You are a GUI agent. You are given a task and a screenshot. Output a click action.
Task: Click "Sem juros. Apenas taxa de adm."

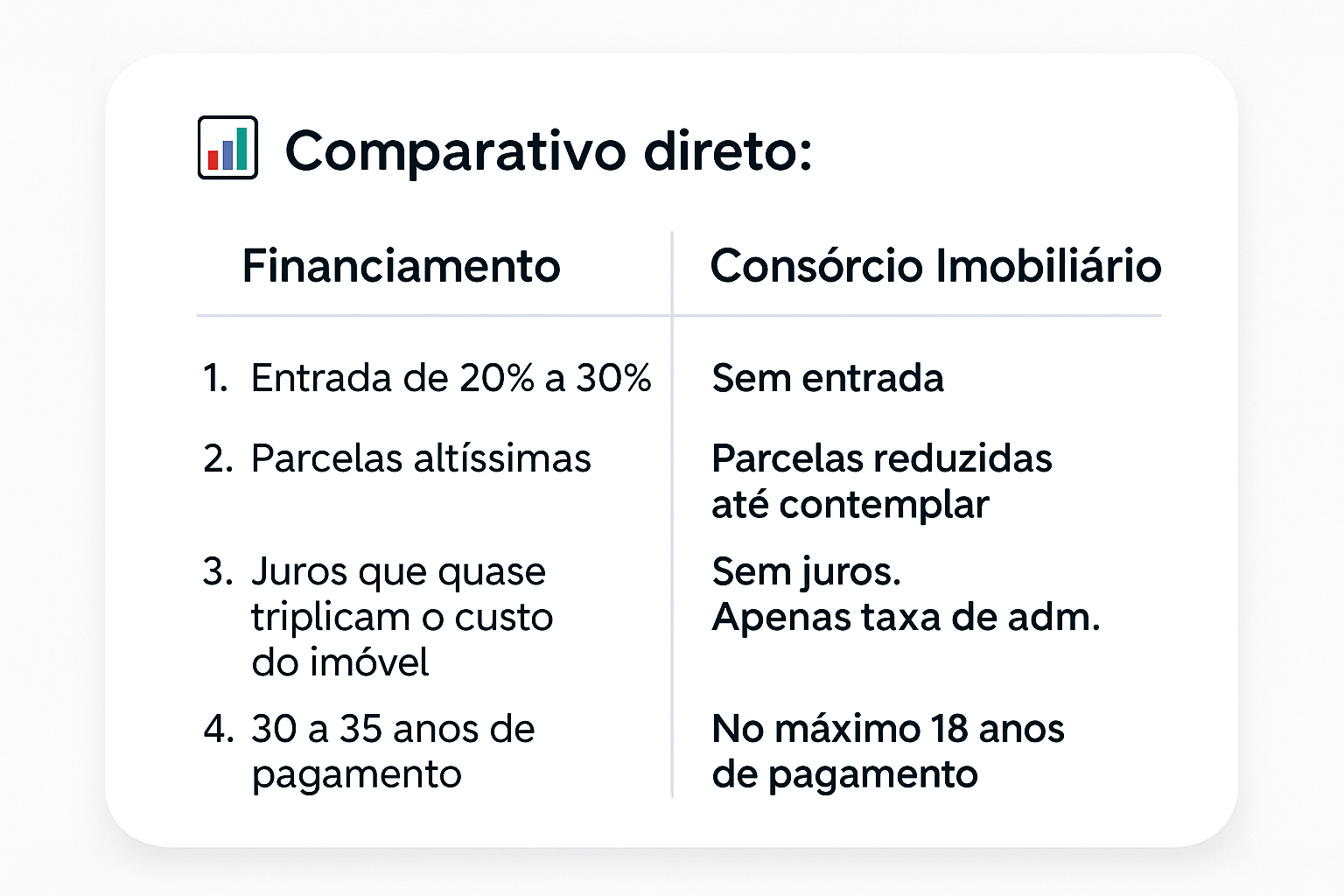[905, 594]
